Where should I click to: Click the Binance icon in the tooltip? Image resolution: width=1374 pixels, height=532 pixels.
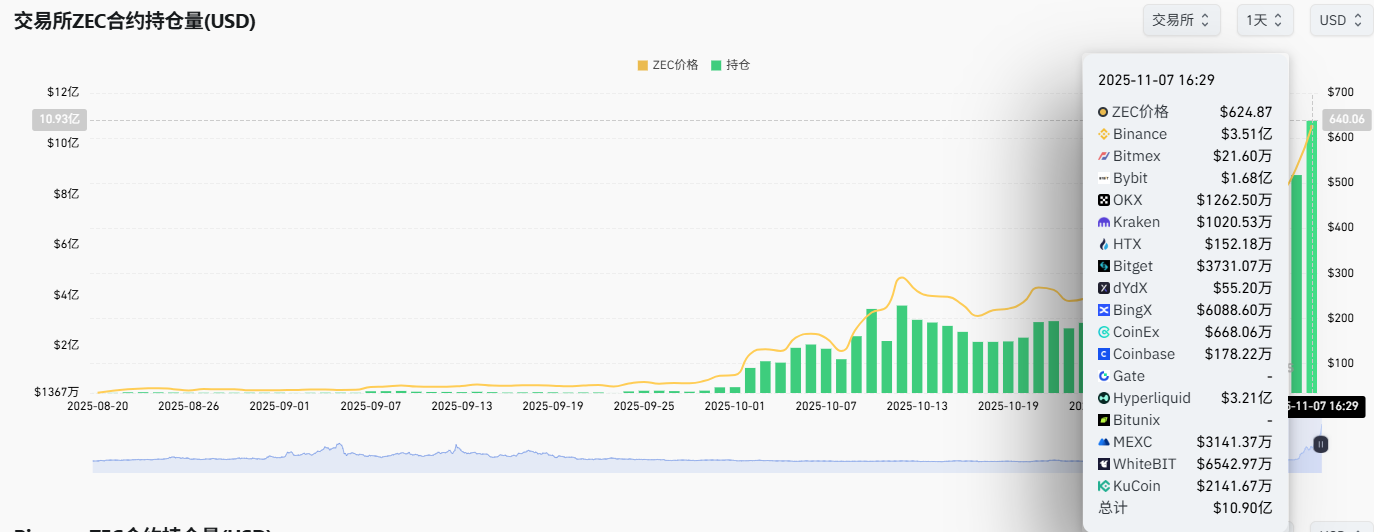click(1104, 134)
